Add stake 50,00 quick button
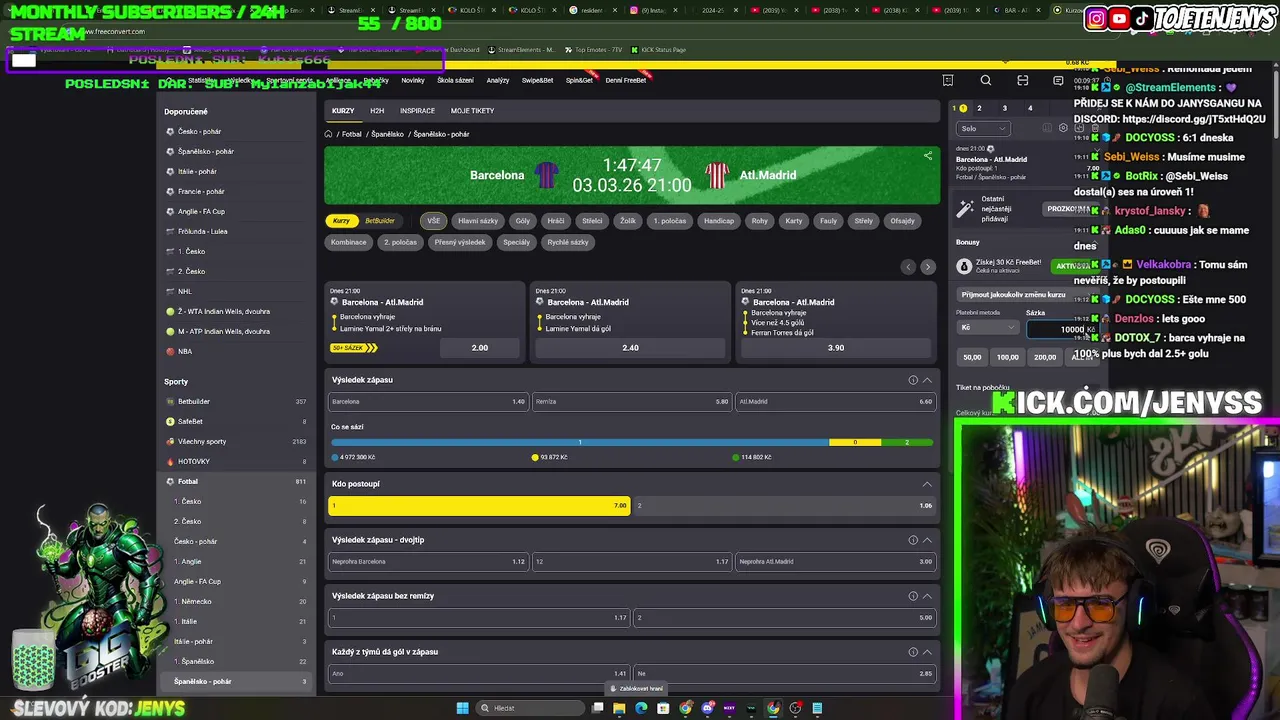The image size is (1280, 720). (x=972, y=357)
